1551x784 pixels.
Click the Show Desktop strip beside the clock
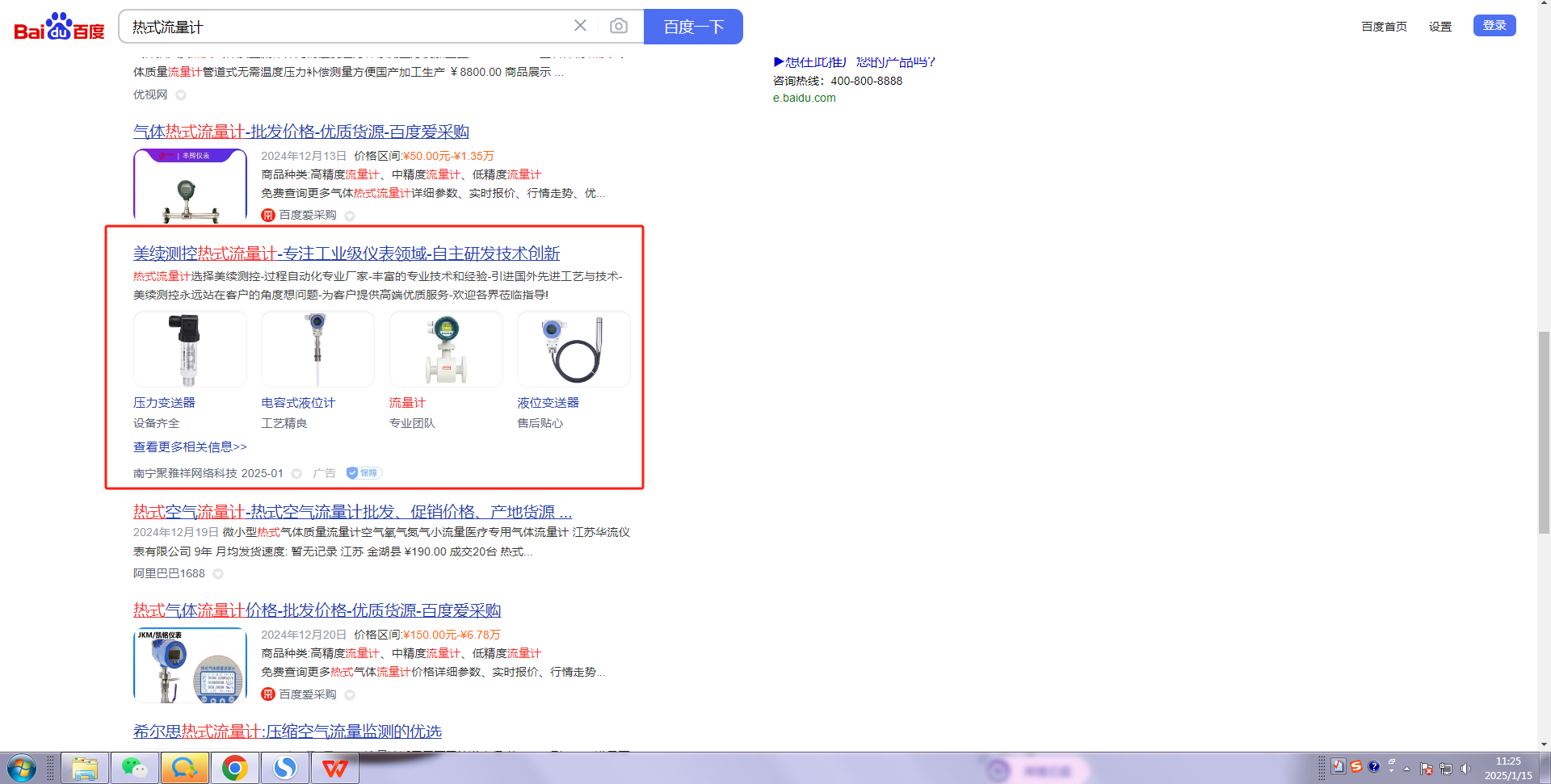[x=1544, y=768]
